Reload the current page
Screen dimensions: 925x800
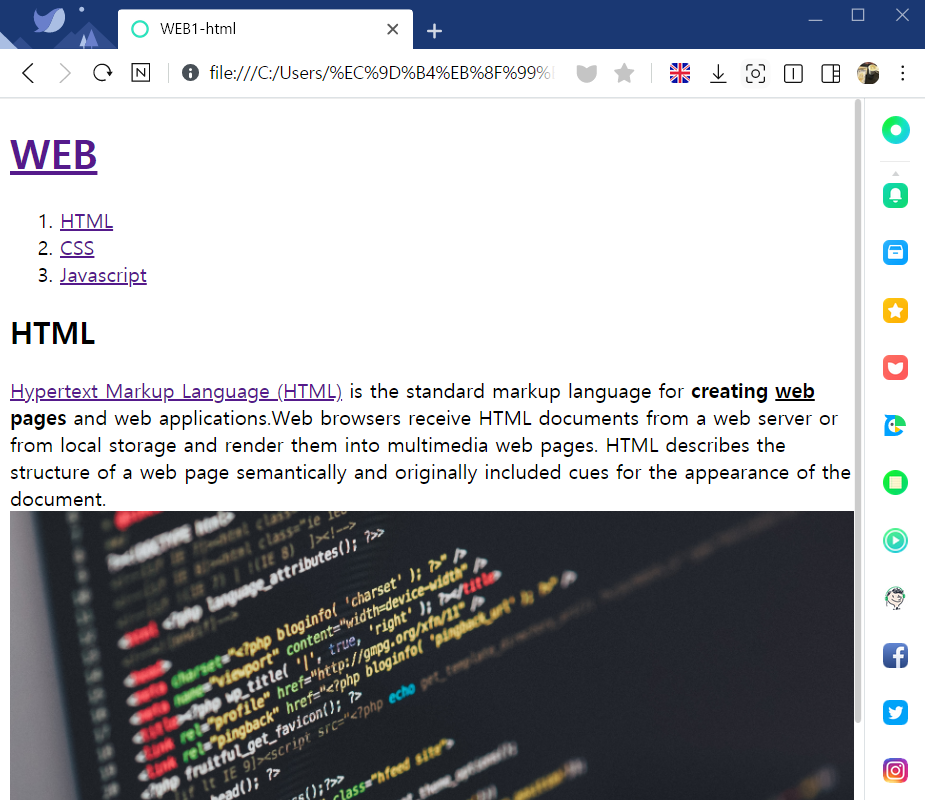pos(102,73)
